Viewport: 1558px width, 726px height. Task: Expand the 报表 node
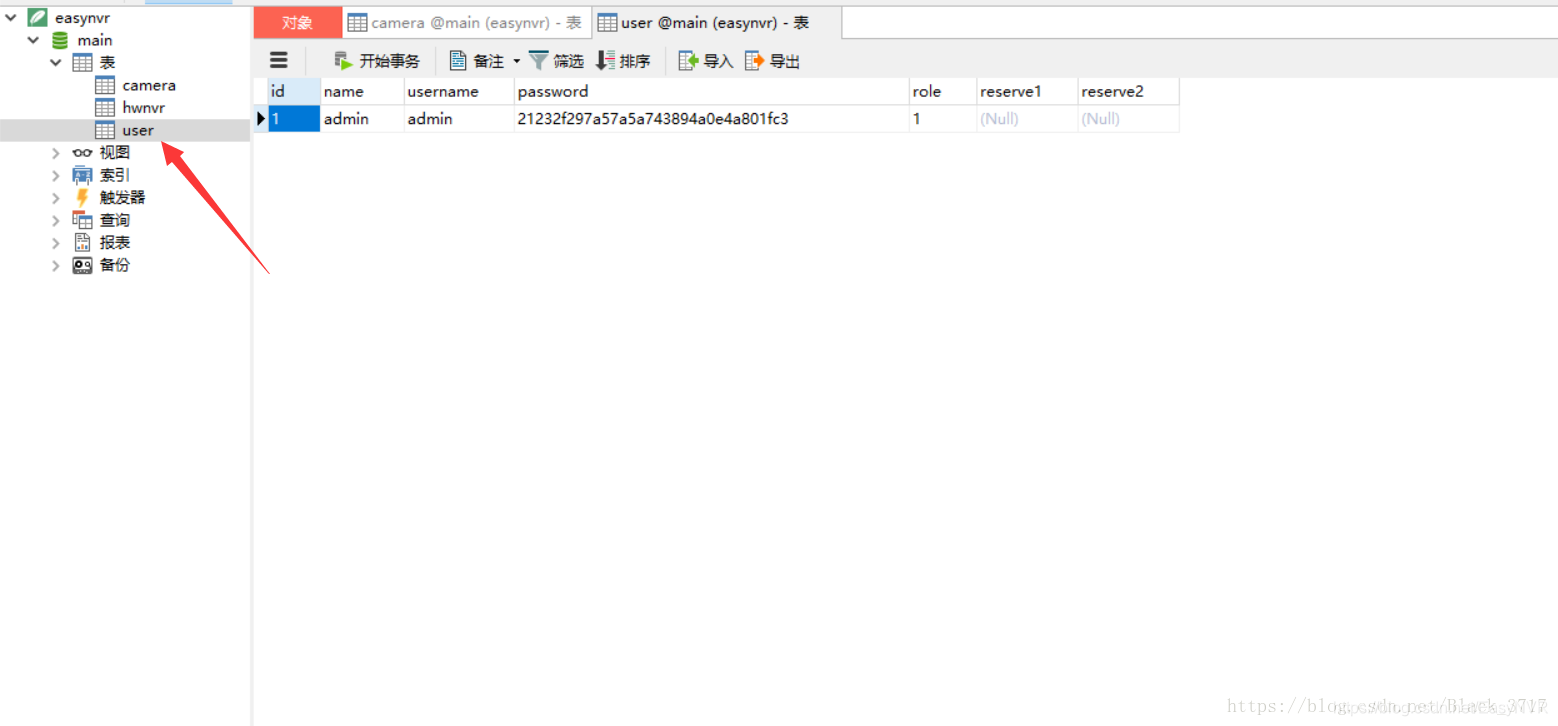coord(56,243)
